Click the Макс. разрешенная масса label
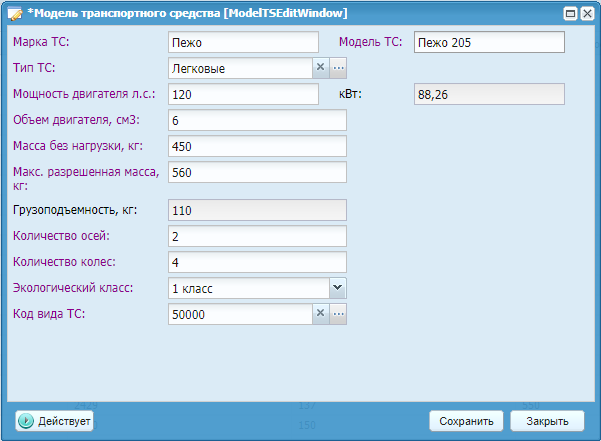 (86, 179)
